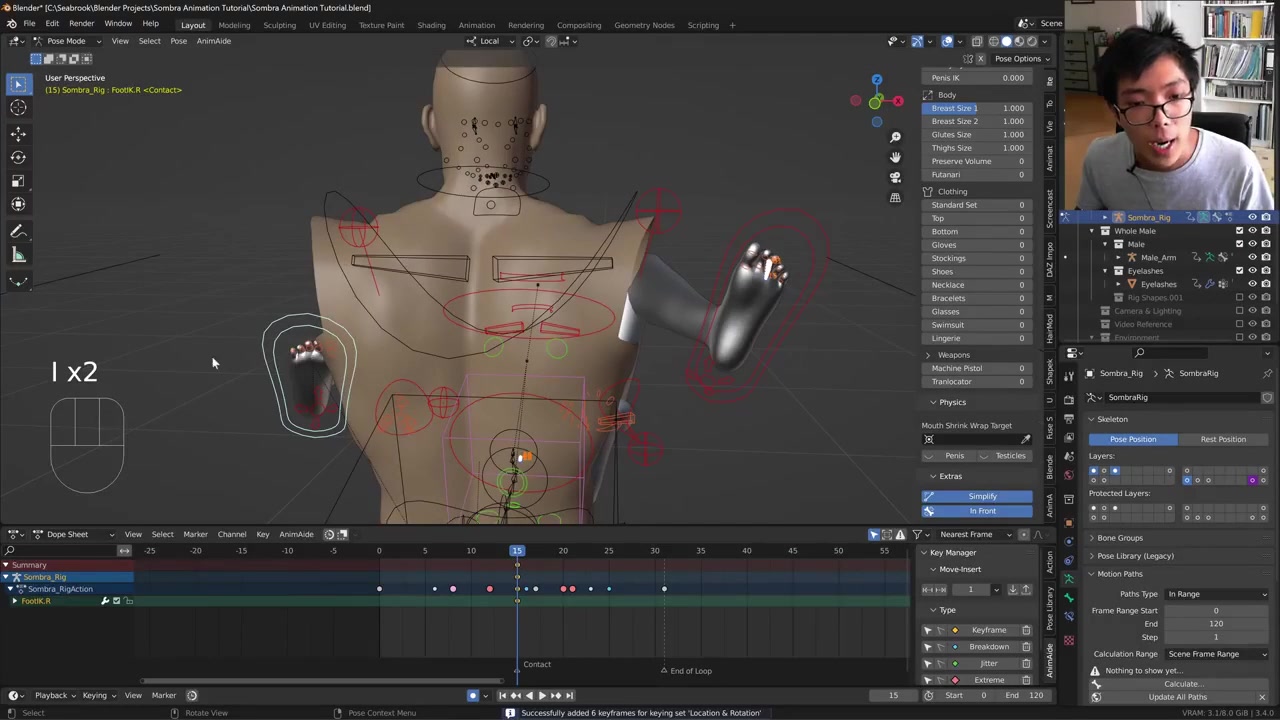Click the viewport pan hand icon
This screenshot has width=1280, height=720.
[895, 157]
